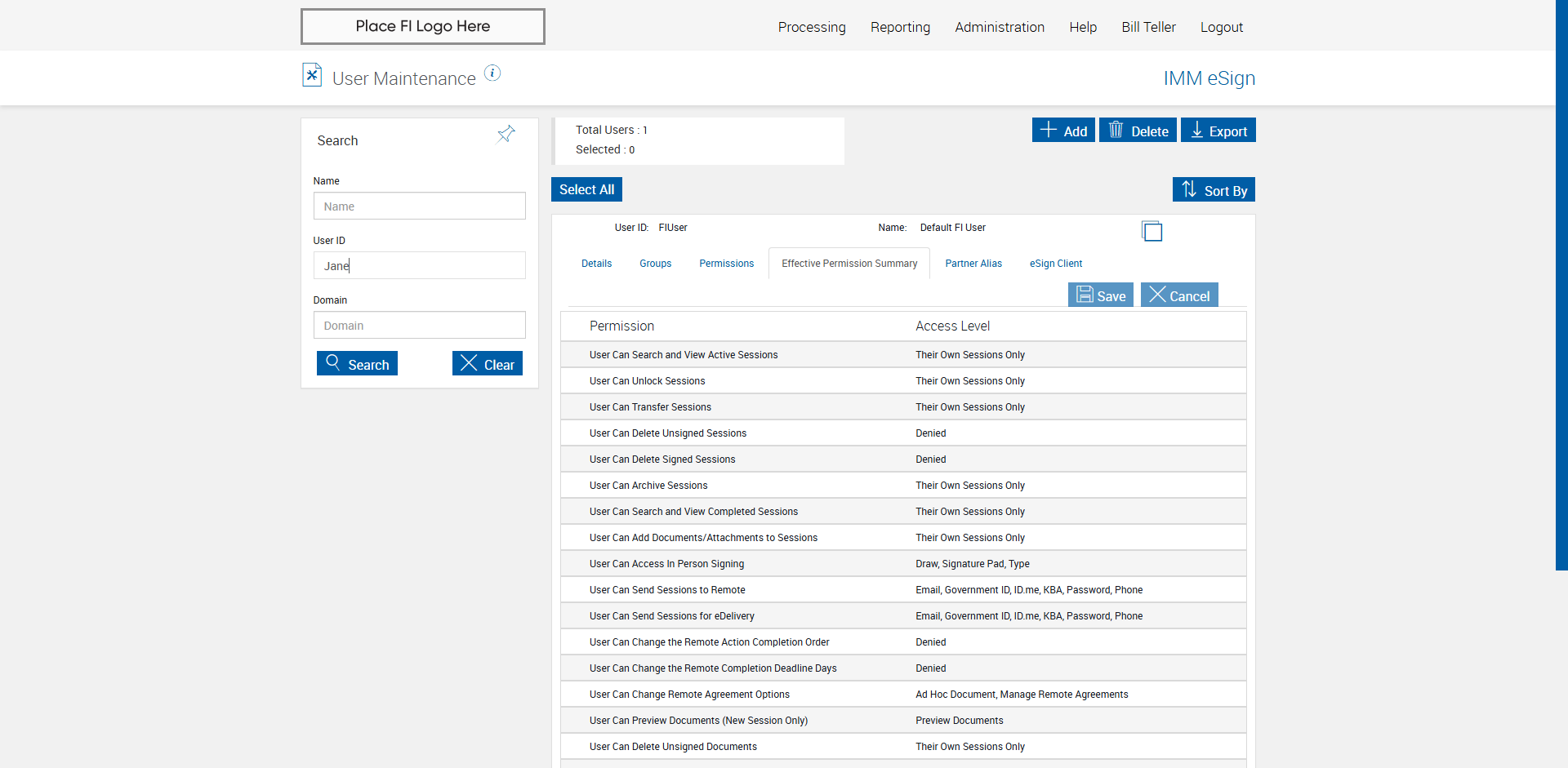Image resolution: width=1568 pixels, height=768 pixels.
Task: Open the info icon beside User Maintenance
Action: click(492, 73)
